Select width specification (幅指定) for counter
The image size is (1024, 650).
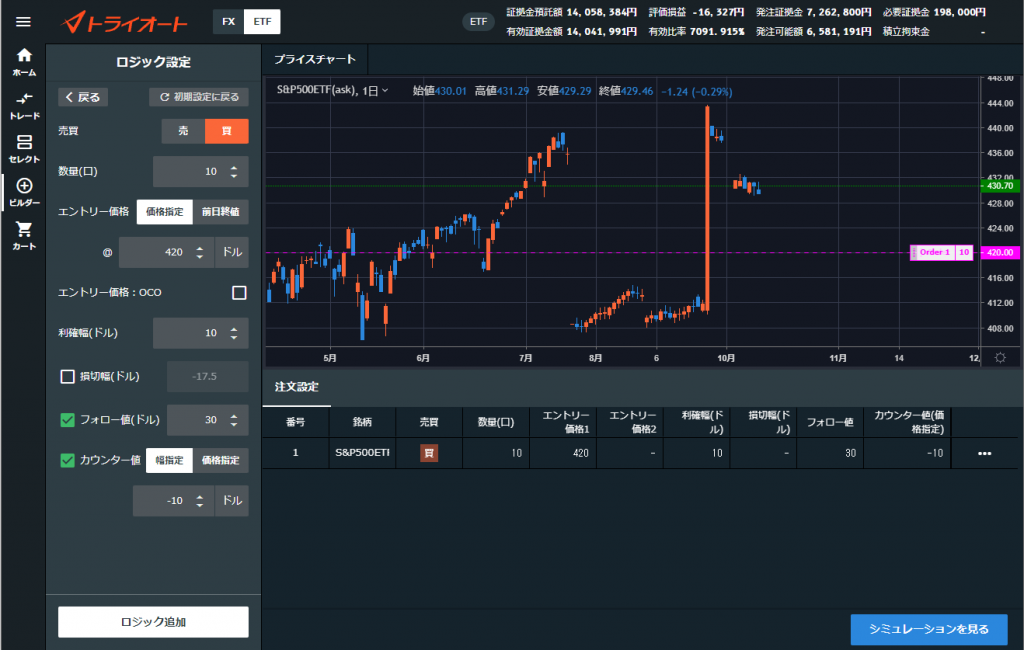click(169, 461)
